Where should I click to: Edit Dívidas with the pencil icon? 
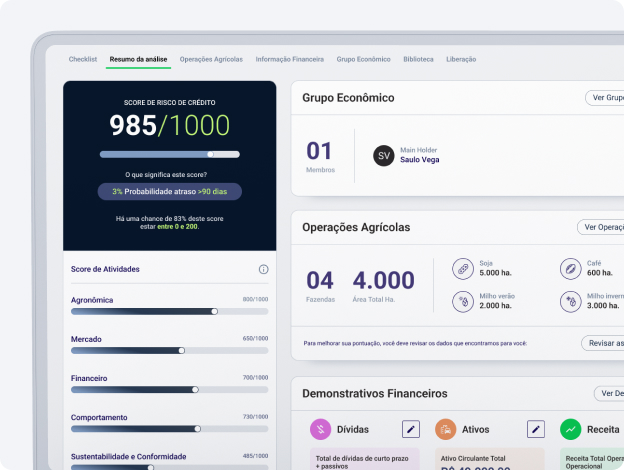click(411, 429)
